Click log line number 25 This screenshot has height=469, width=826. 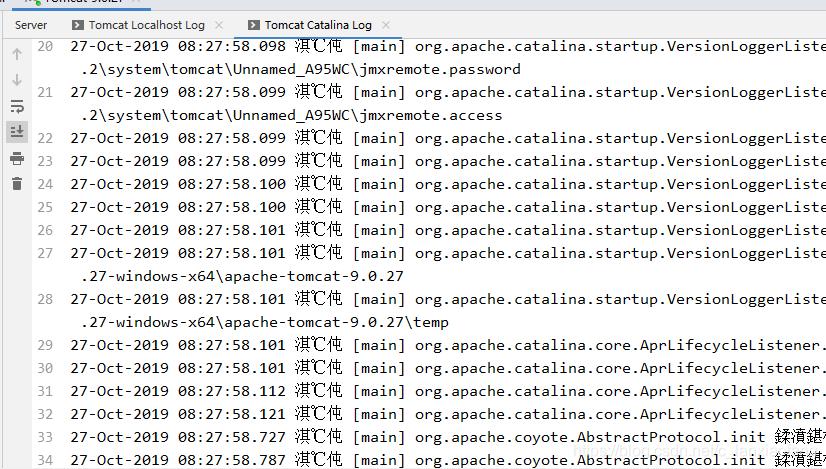45,208
